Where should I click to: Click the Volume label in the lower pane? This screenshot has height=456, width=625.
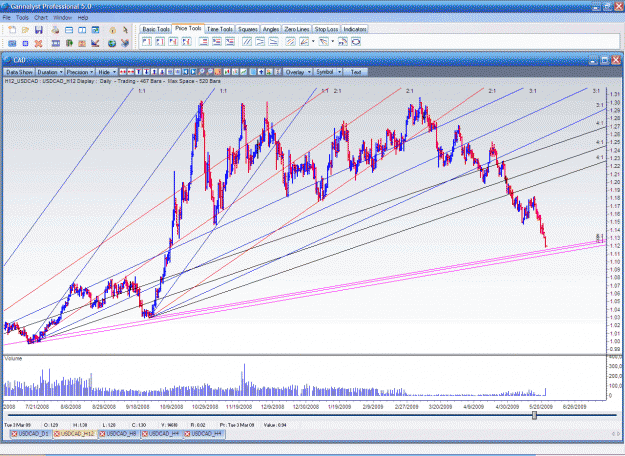coord(13,358)
